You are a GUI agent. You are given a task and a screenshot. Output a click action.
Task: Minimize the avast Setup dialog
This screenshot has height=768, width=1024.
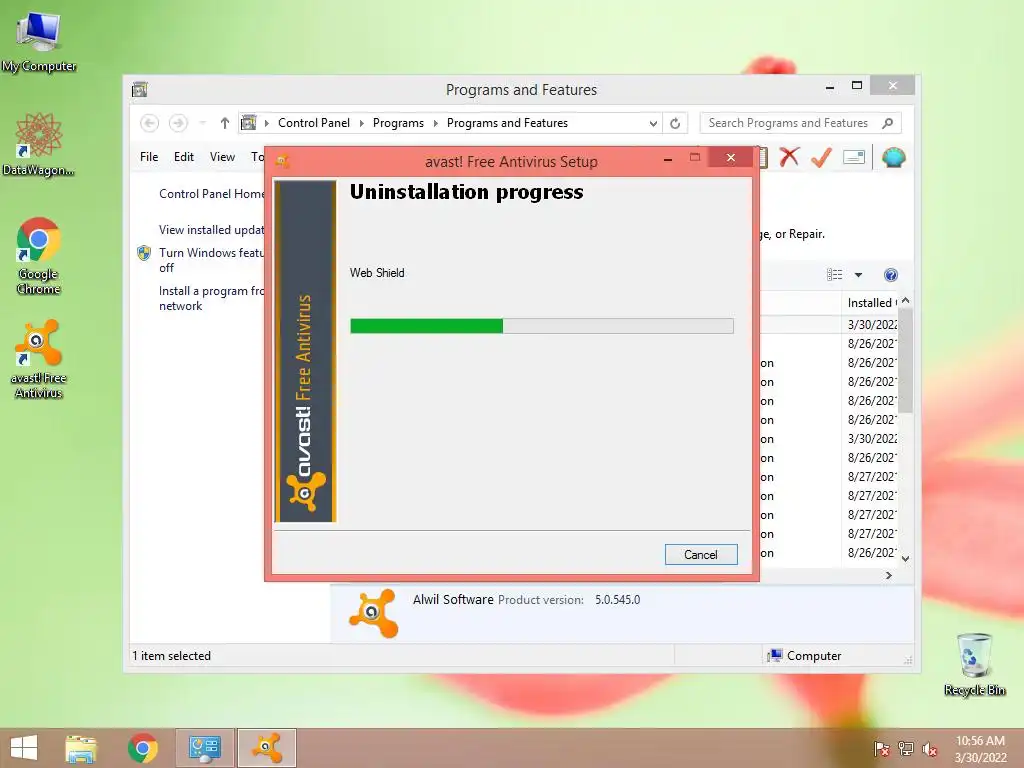click(x=667, y=159)
